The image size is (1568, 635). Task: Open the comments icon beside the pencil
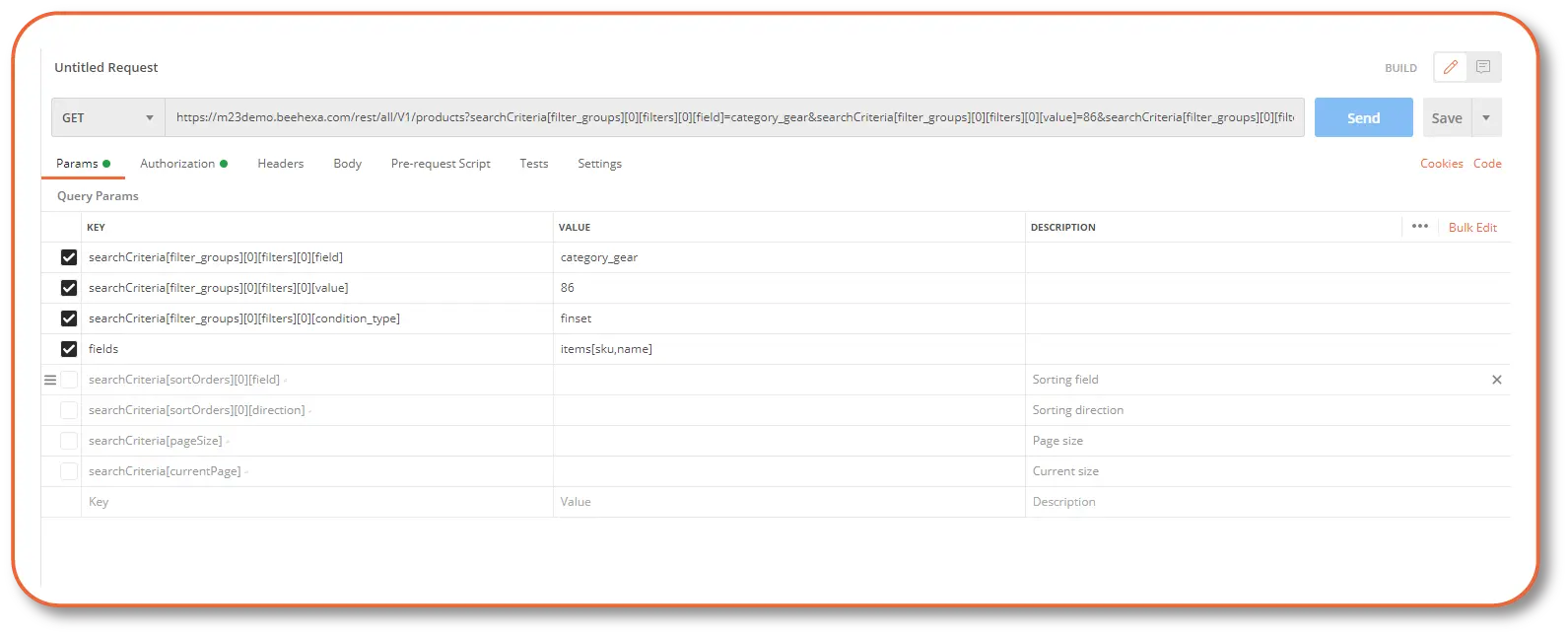point(1483,68)
